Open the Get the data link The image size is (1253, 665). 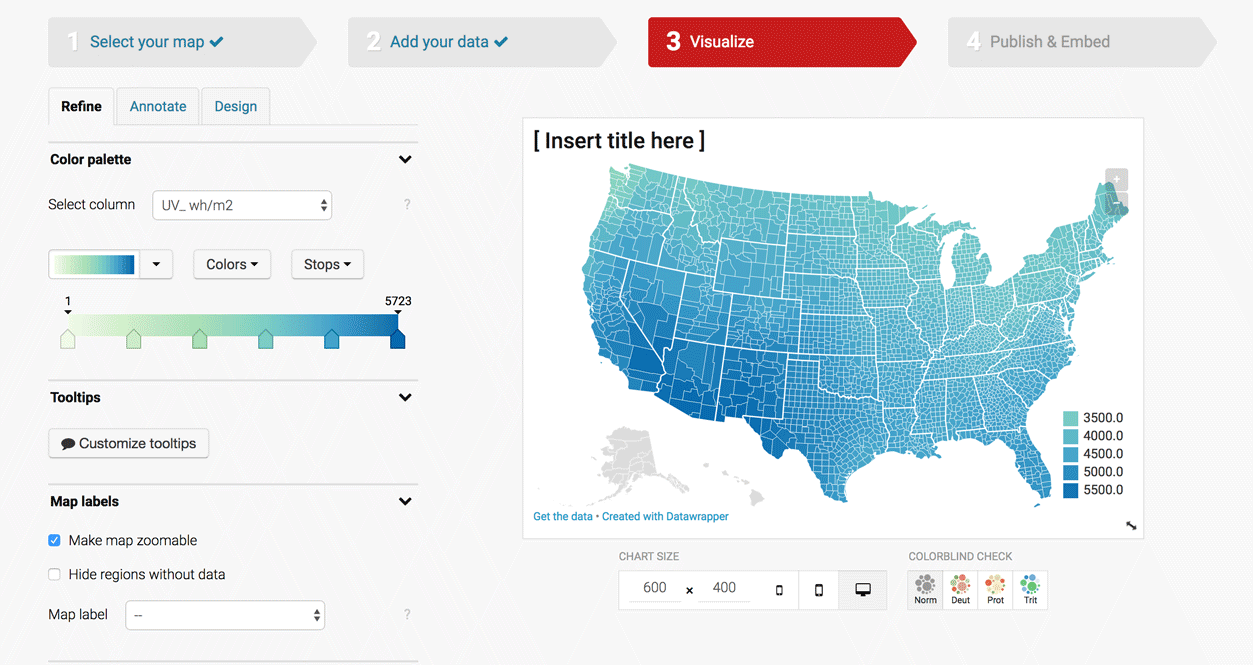[x=563, y=517]
